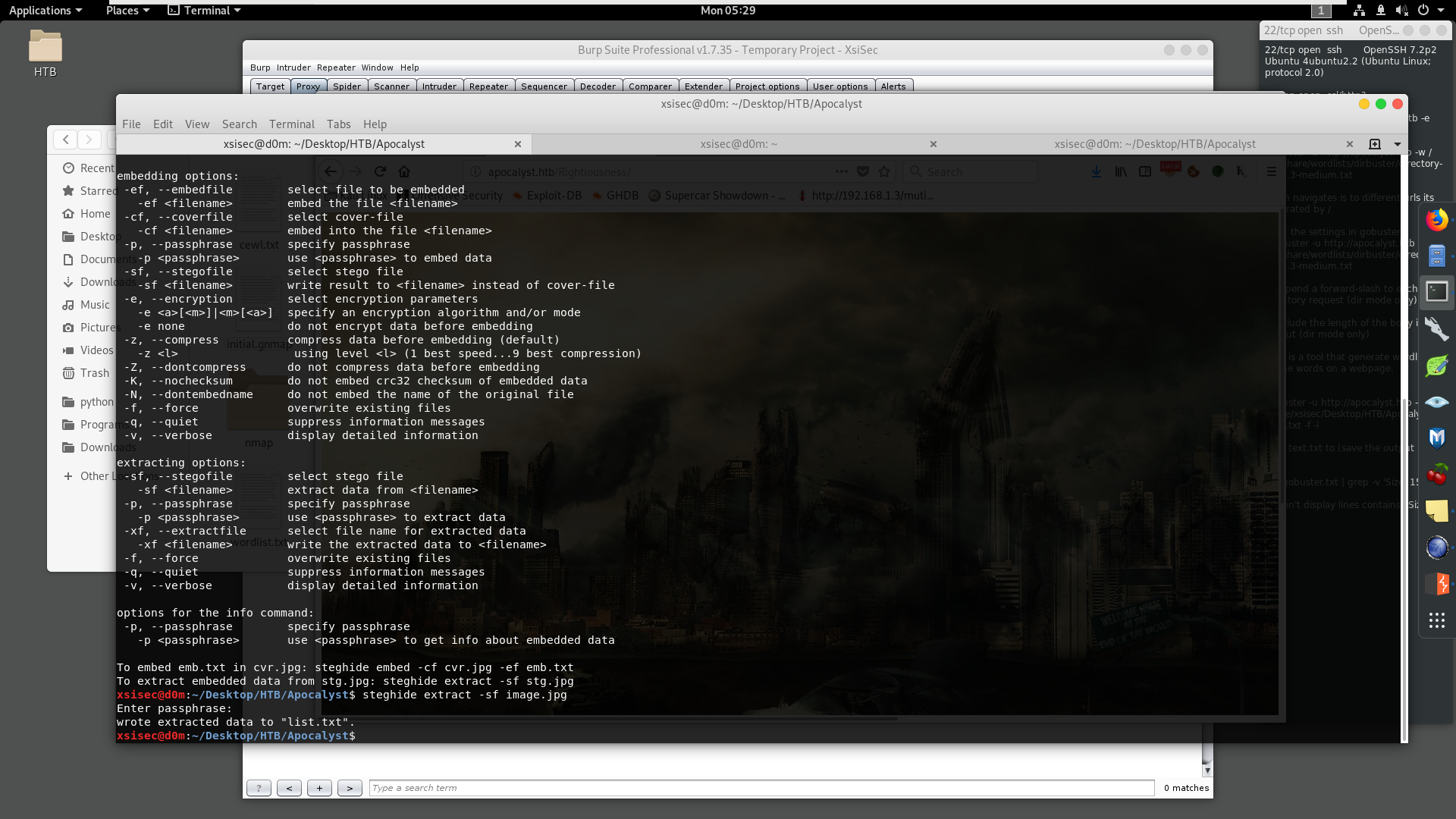The height and width of the screenshot is (819, 1456).
Task: Open the wrench tool icon in the dock
Action: point(1436,328)
